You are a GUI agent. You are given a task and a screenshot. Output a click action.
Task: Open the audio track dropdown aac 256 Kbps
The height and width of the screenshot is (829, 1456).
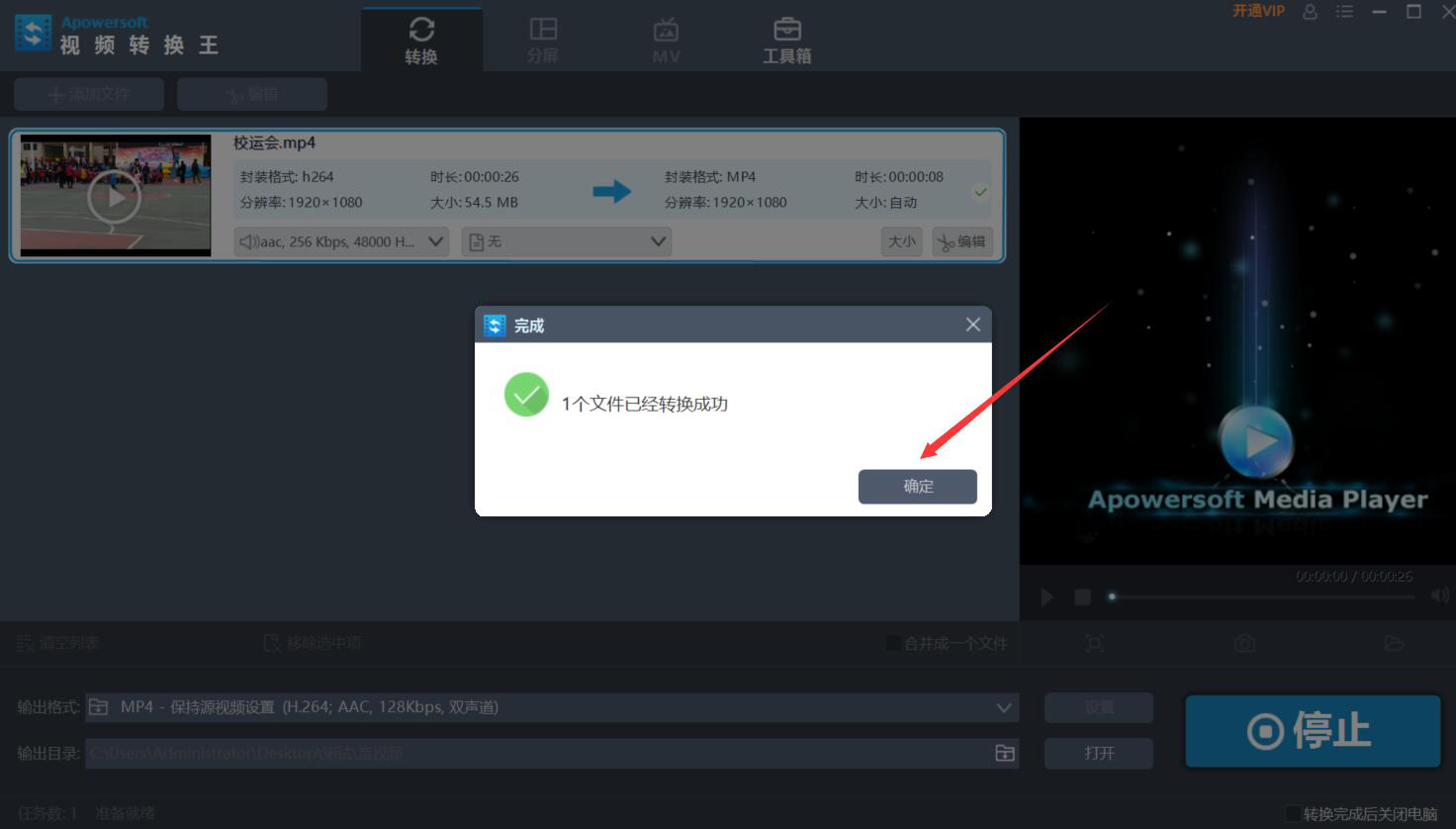[341, 241]
